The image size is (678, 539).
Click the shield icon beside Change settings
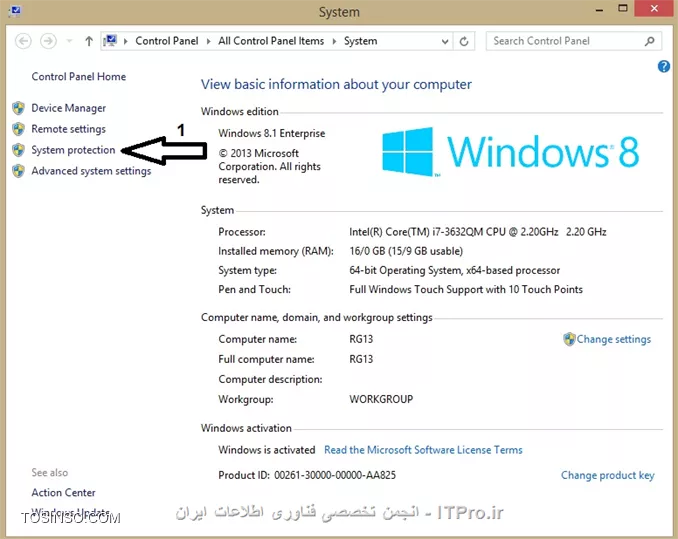tap(569, 339)
